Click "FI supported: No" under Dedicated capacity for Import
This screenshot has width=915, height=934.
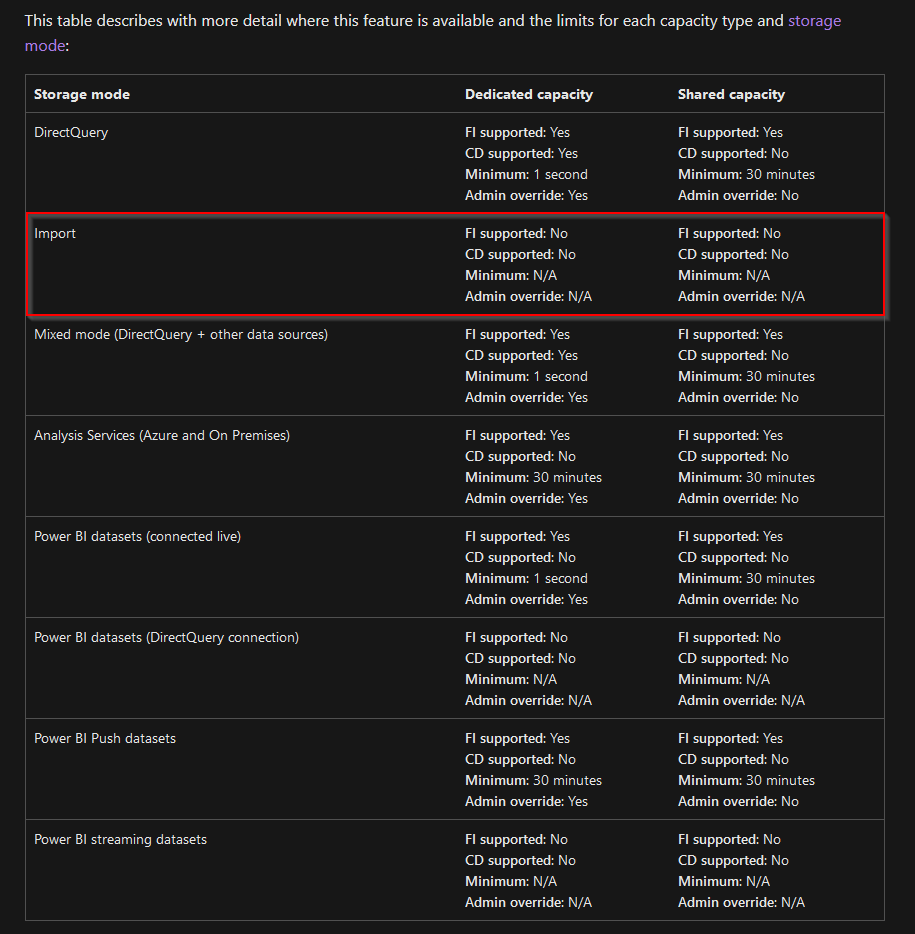pos(516,233)
